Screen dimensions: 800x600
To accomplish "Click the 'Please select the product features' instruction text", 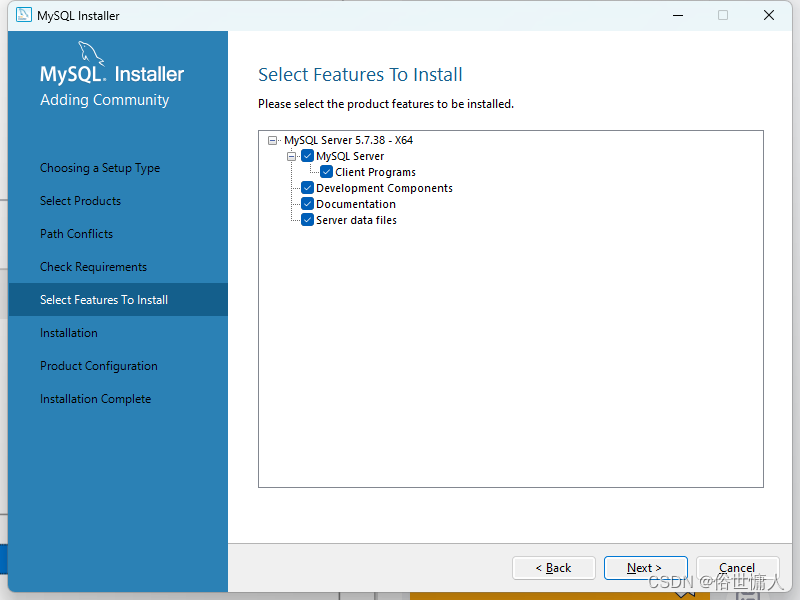I will pos(386,104).
